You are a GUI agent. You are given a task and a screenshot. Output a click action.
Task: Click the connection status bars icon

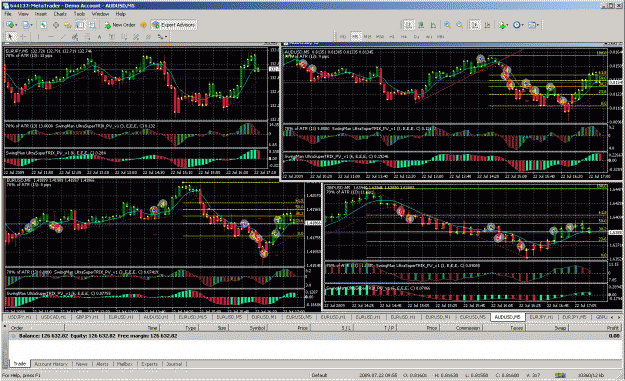click(x=560, y=375)
